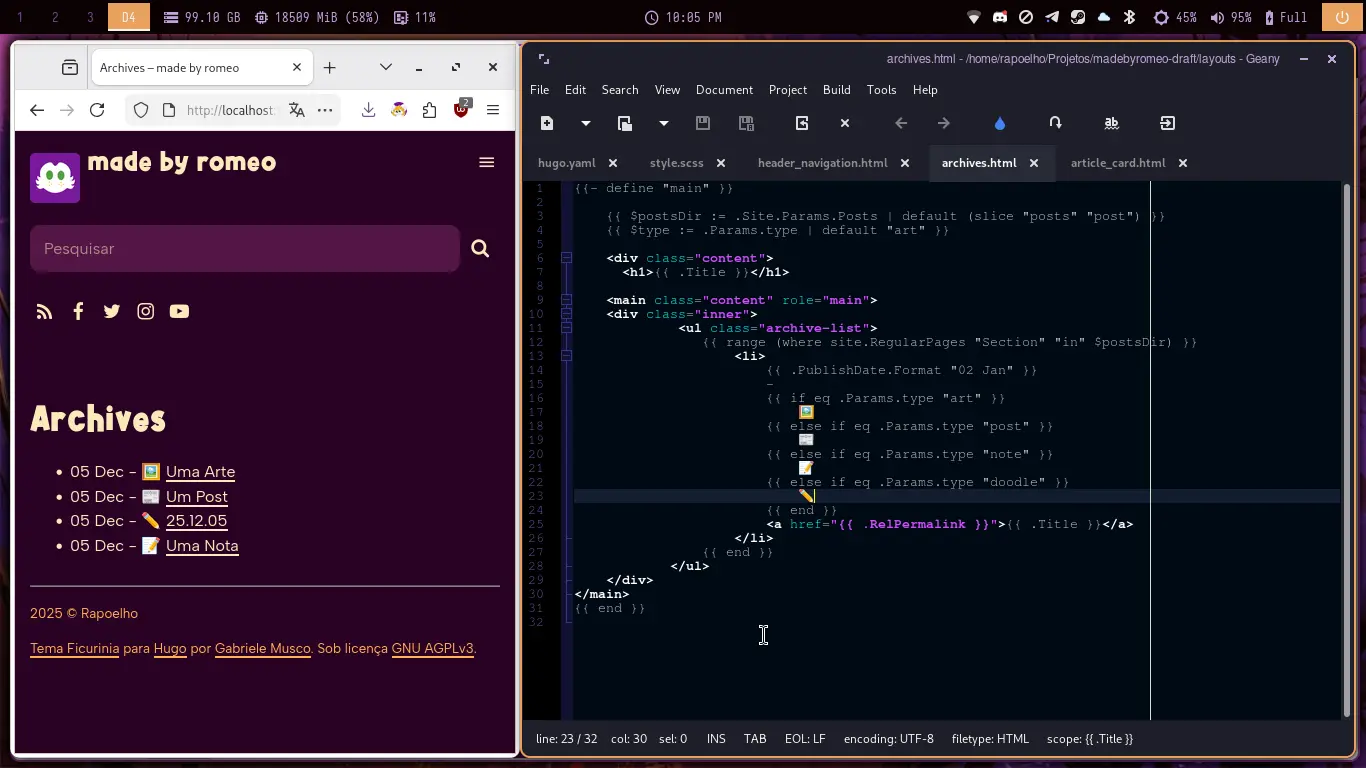
Task: Expand the New file template dropdown arrow
Action: point(586,123)
